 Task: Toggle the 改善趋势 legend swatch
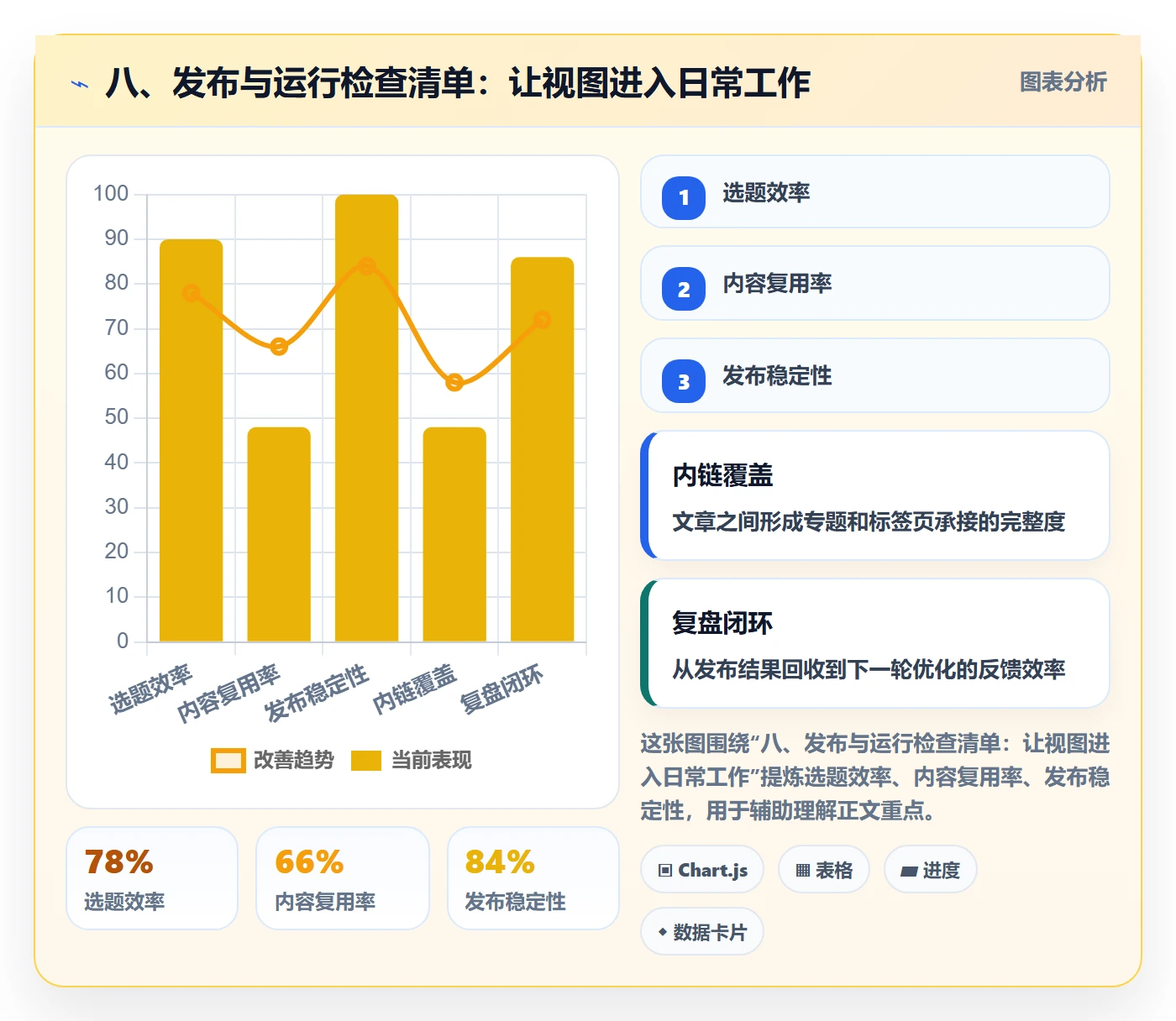point(228,760)
